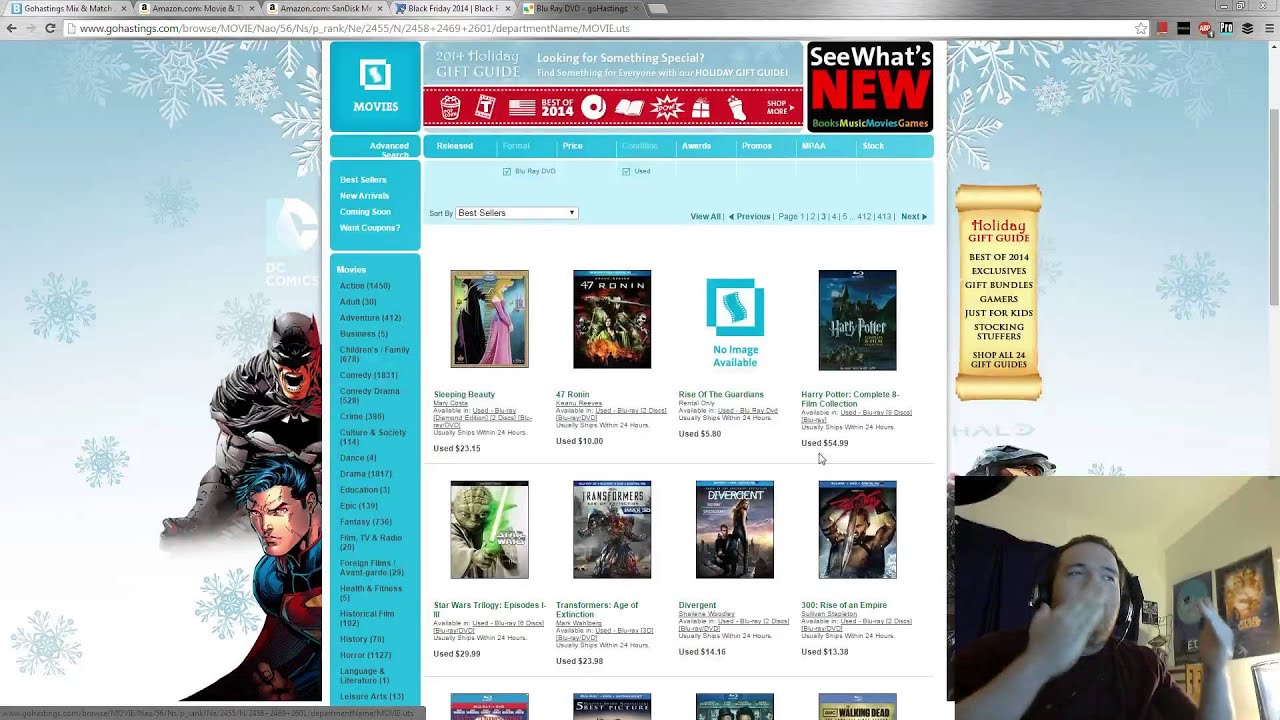Switch to the Amazon.com SanDisk tab
Viewport: 1280px width, 720px height.
323,8
